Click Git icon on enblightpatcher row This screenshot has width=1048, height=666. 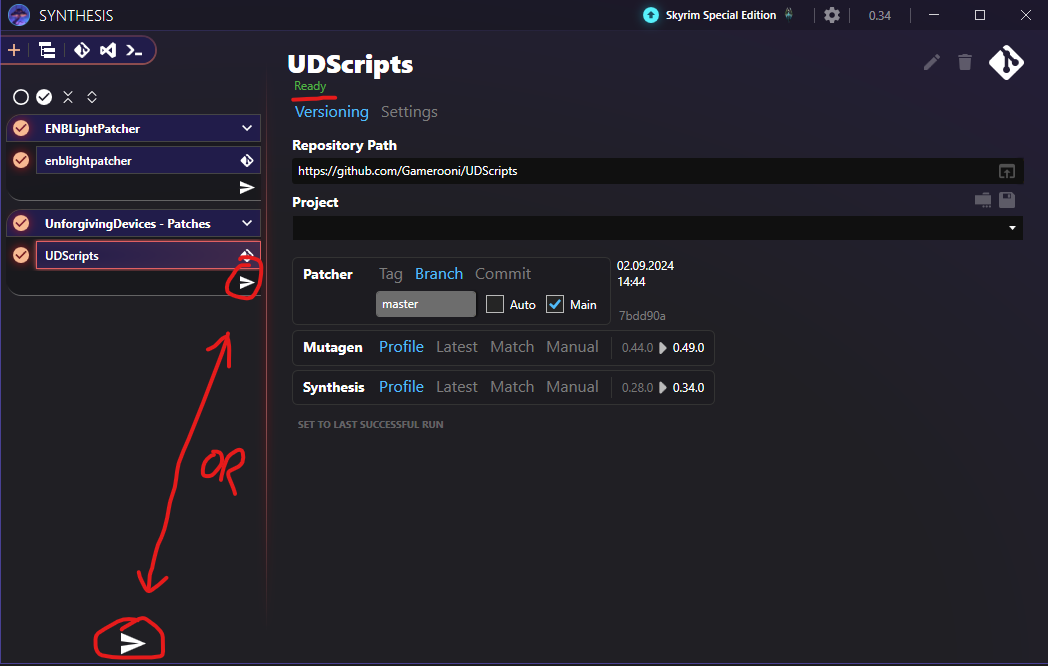[x=247, y=160]
